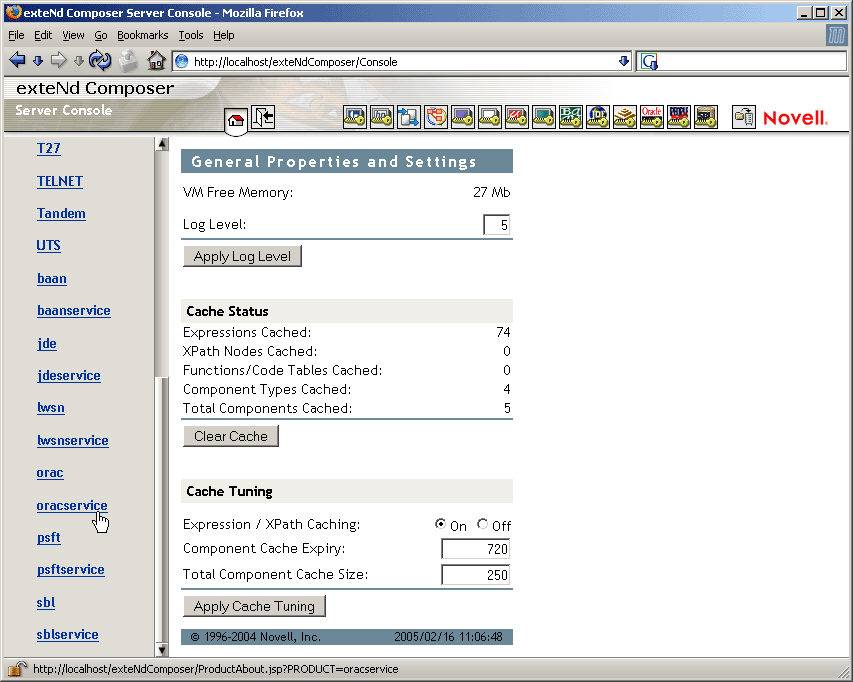Open the Forward button history dropdown arrow
Screen dimensions: 853x682
coord(79,61)
